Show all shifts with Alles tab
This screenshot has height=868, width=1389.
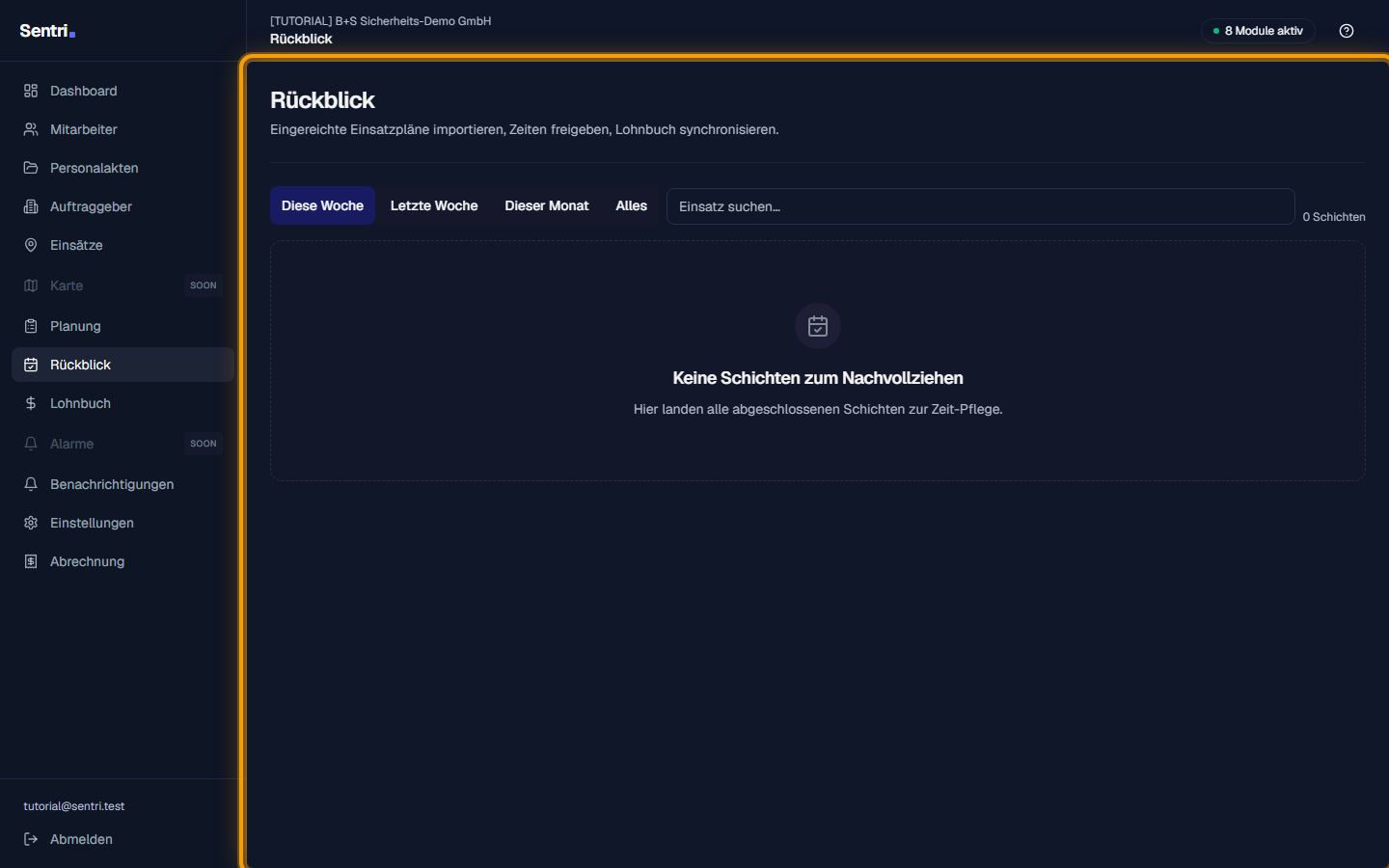point(632,205)
